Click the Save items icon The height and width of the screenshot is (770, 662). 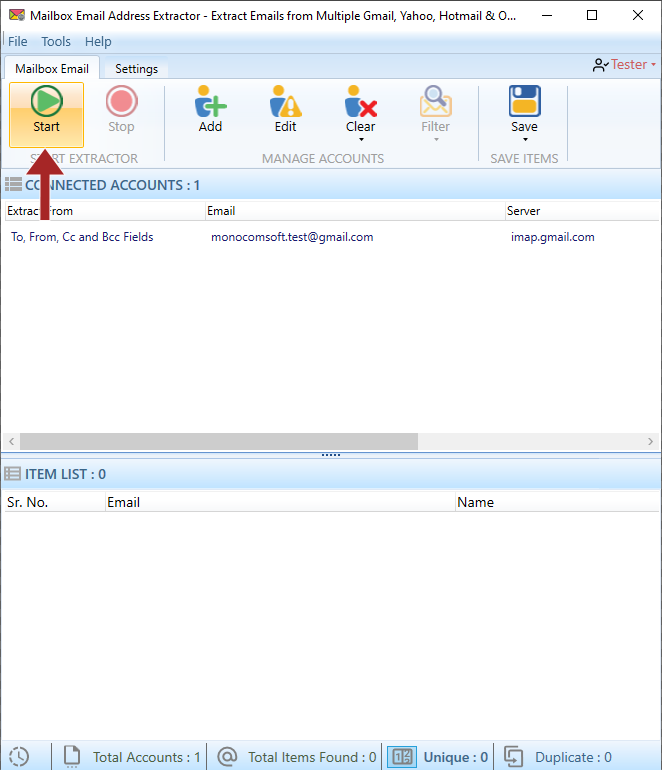point(524,101)
